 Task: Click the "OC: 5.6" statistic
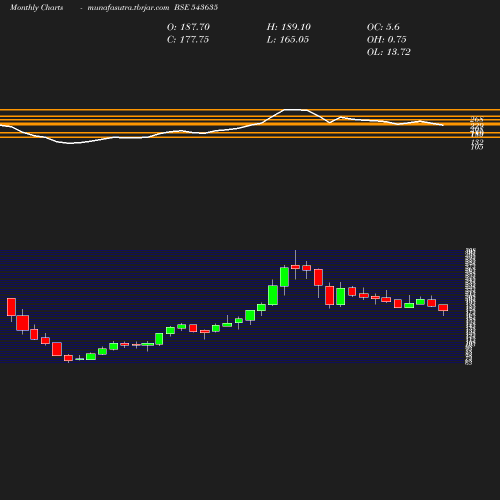(x=383, y=27)
